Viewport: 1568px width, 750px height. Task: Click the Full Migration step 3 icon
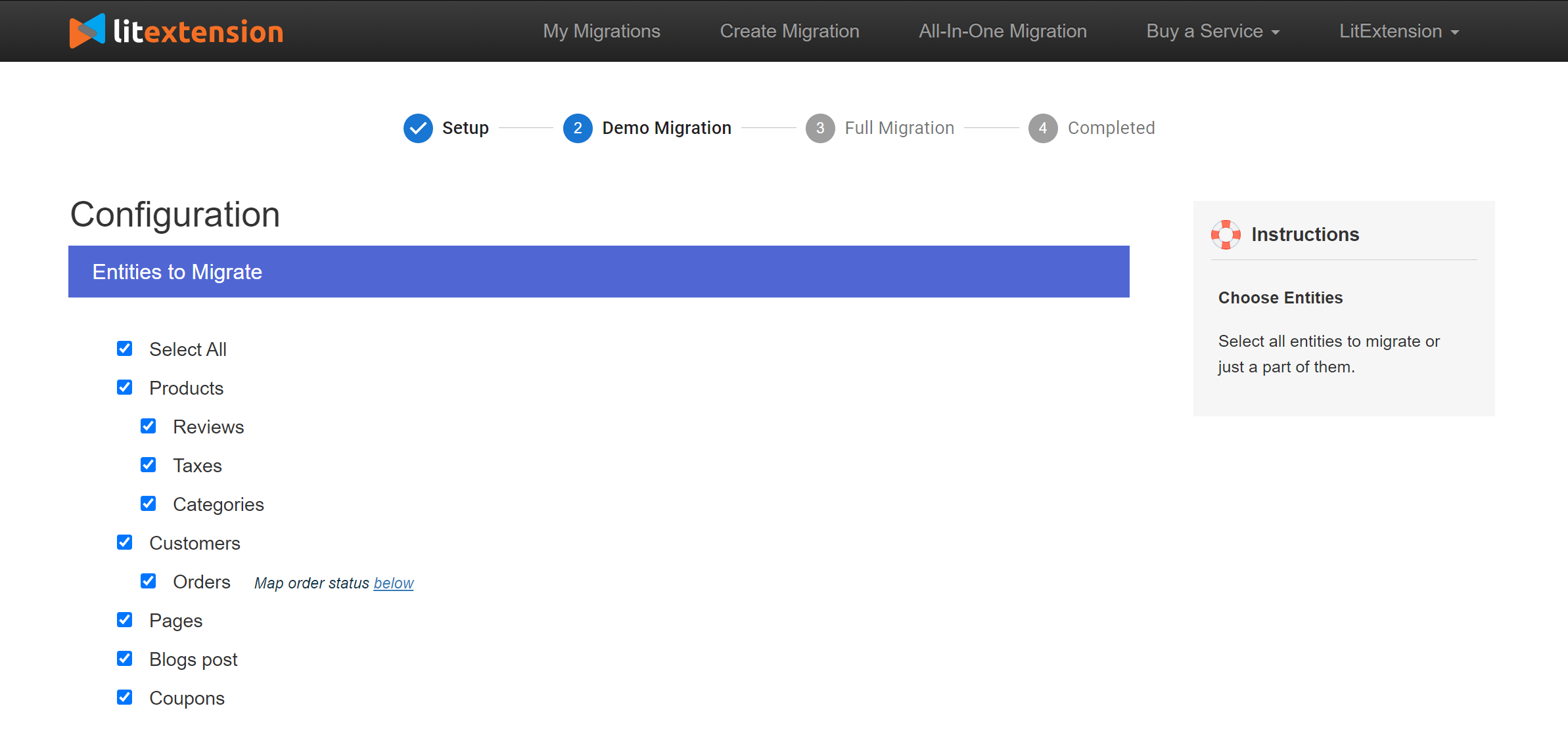tap(820, 128)
